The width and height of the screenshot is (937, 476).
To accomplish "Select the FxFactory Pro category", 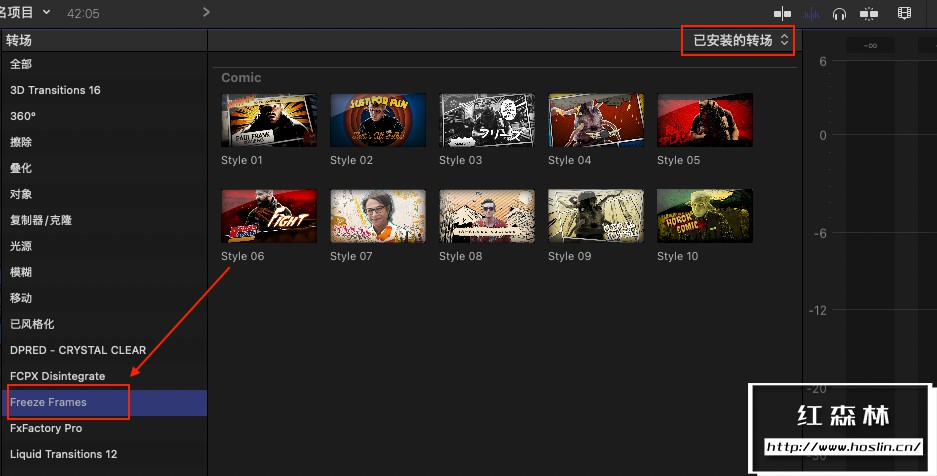I will [104, 428].
